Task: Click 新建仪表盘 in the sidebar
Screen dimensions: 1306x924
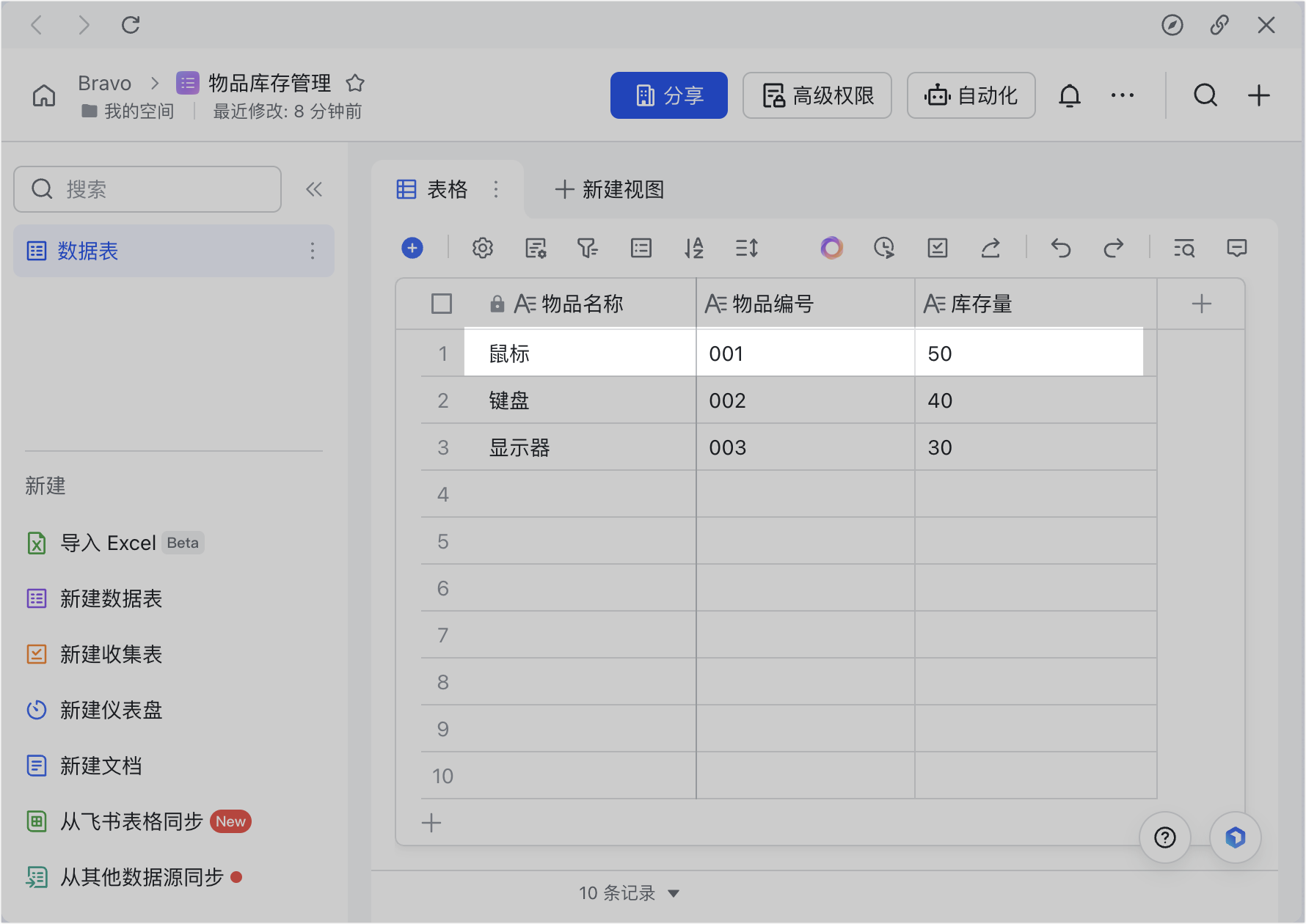Action: tap(95, 710)
